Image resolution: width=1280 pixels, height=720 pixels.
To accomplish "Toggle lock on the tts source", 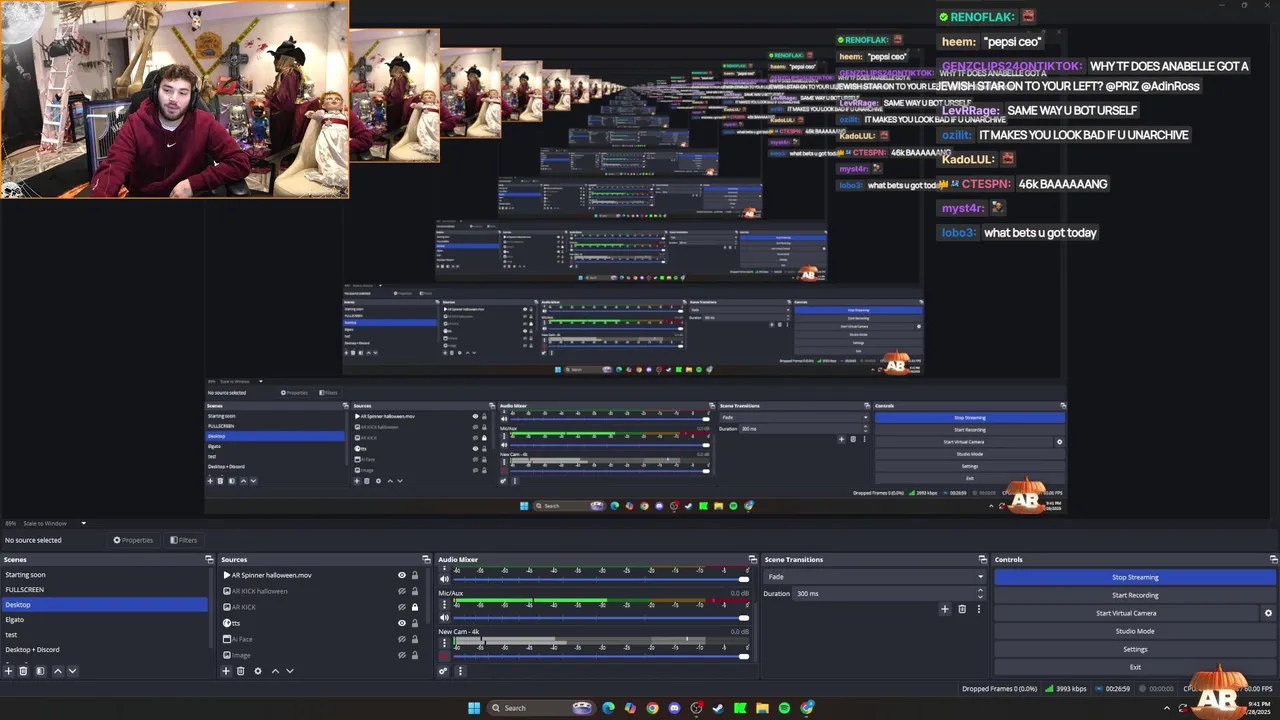I will [x=415, y=623].
